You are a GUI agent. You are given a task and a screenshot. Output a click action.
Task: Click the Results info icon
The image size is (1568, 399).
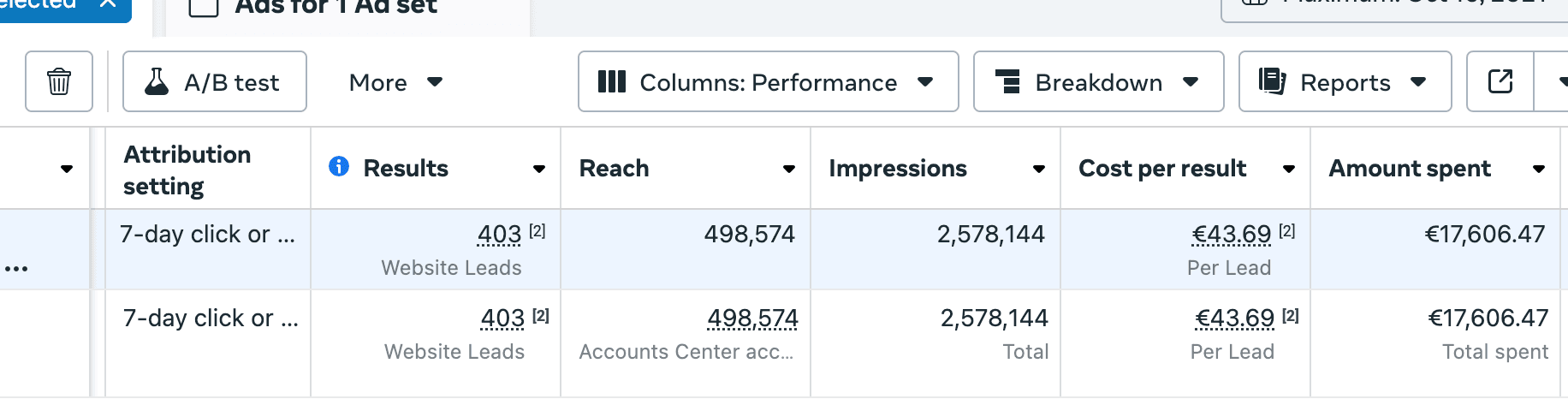coord(339,167)
